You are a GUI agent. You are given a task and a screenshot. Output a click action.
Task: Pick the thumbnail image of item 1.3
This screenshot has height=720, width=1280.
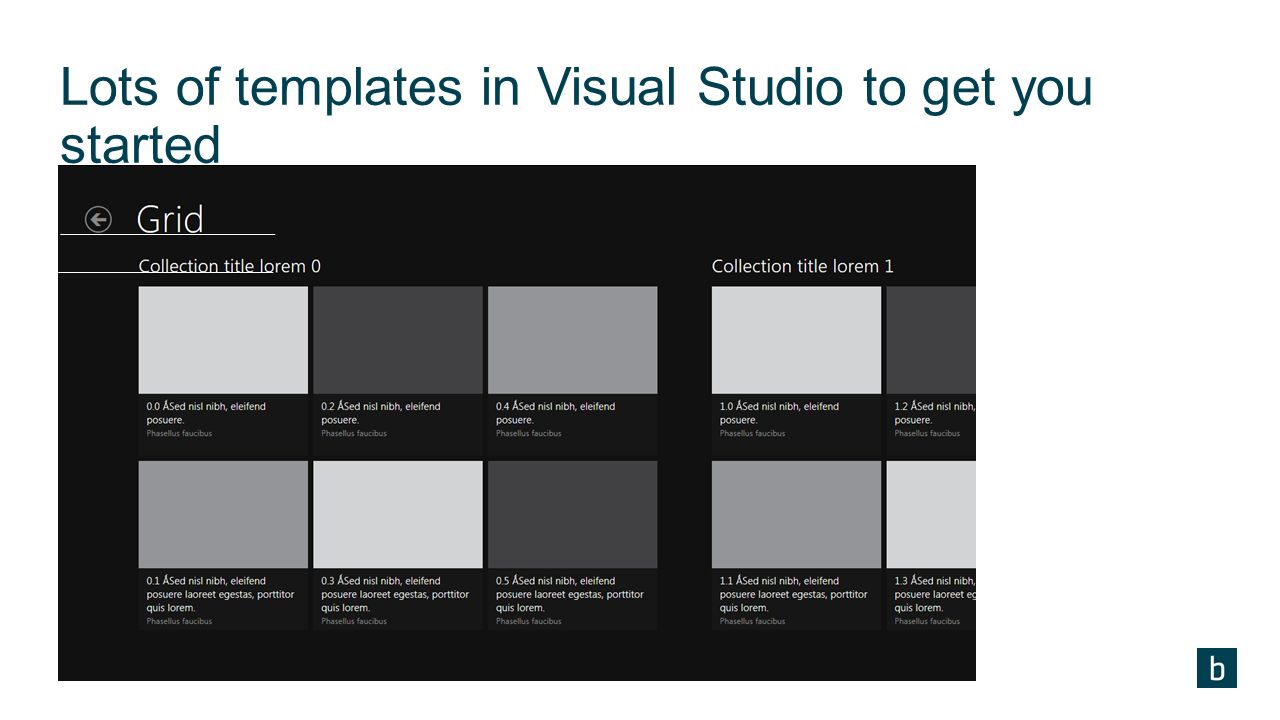931,514
